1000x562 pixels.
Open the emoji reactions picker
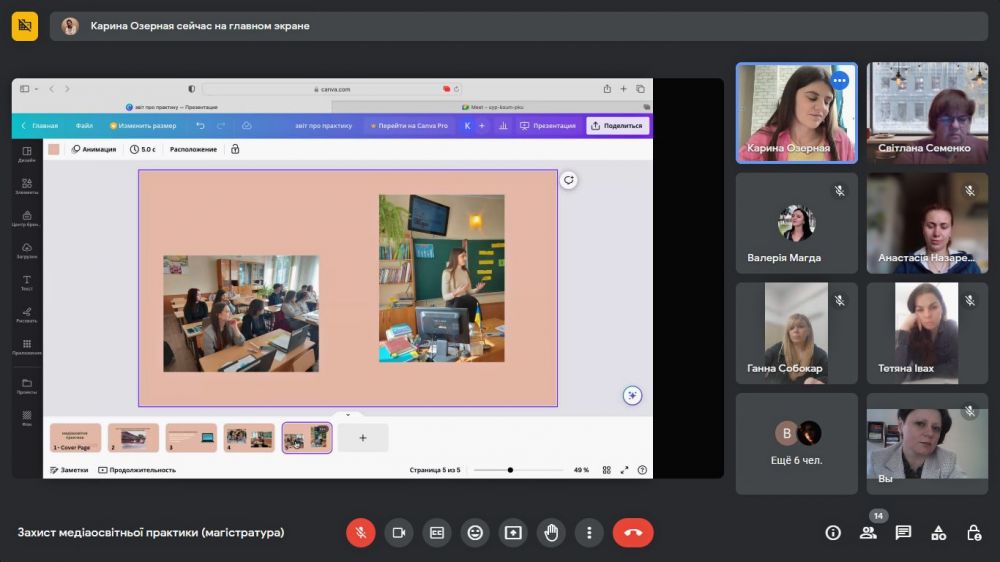click(475, 533)
